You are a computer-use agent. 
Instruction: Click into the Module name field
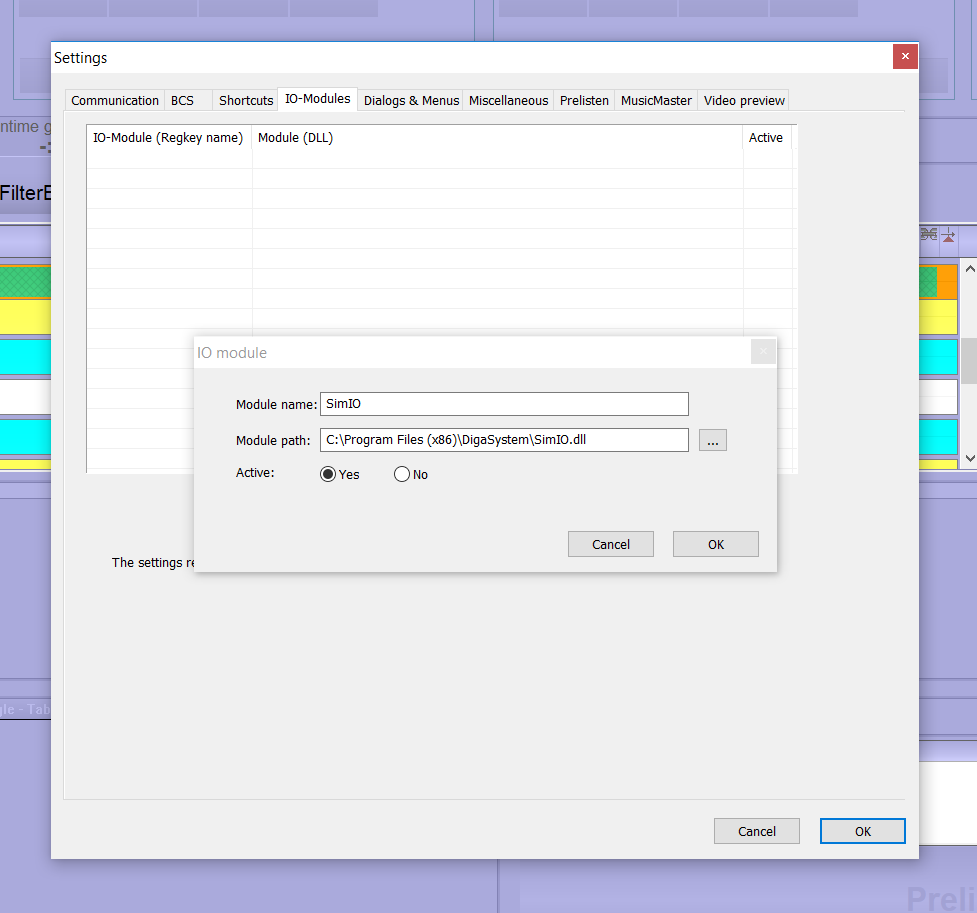pos(504,404)
